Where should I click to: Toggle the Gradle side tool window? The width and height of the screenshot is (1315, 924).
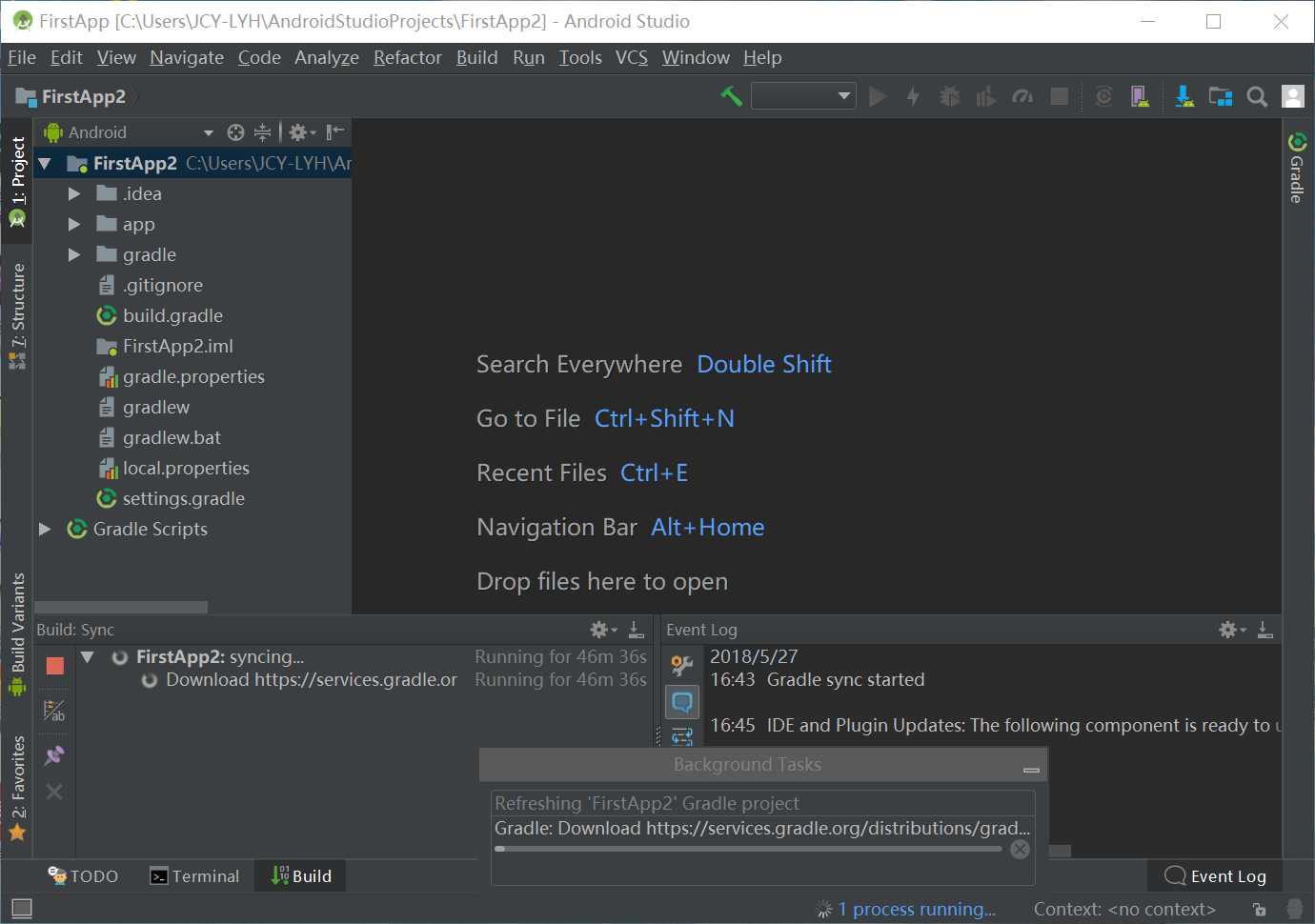pos(1297,168)
